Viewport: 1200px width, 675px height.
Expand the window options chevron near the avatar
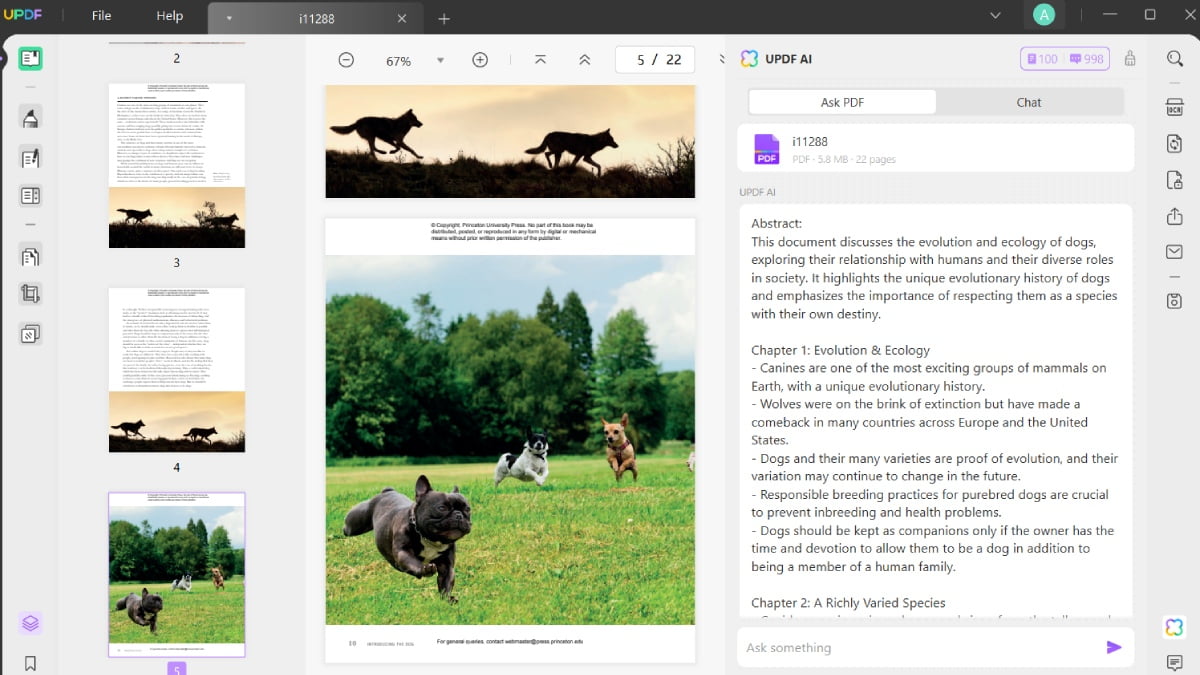click(x=994, y=15)
